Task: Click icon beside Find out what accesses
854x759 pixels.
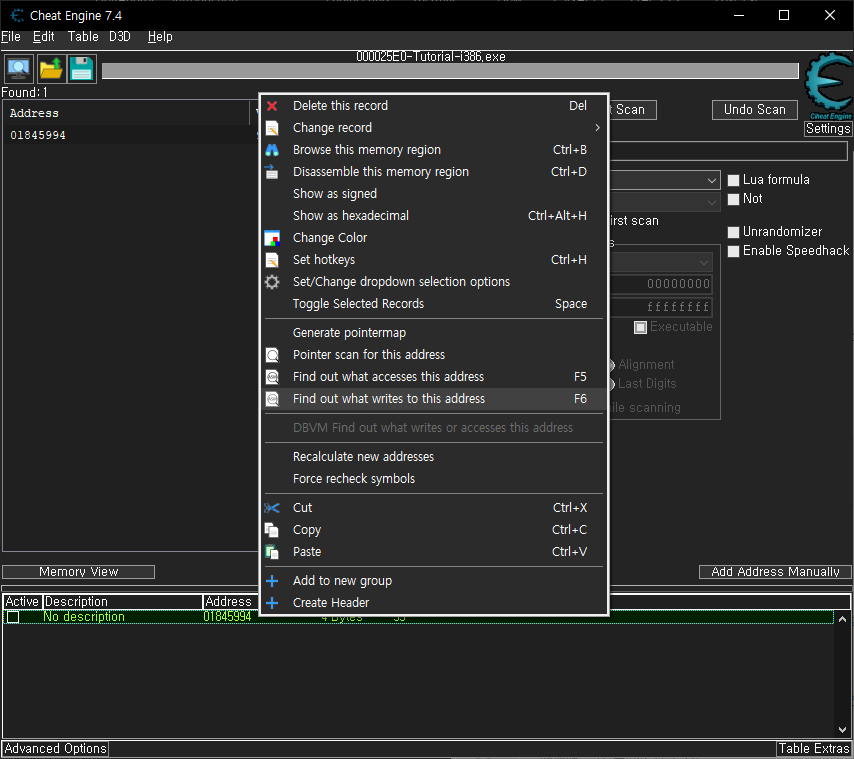Action: (x=272, y=377)
